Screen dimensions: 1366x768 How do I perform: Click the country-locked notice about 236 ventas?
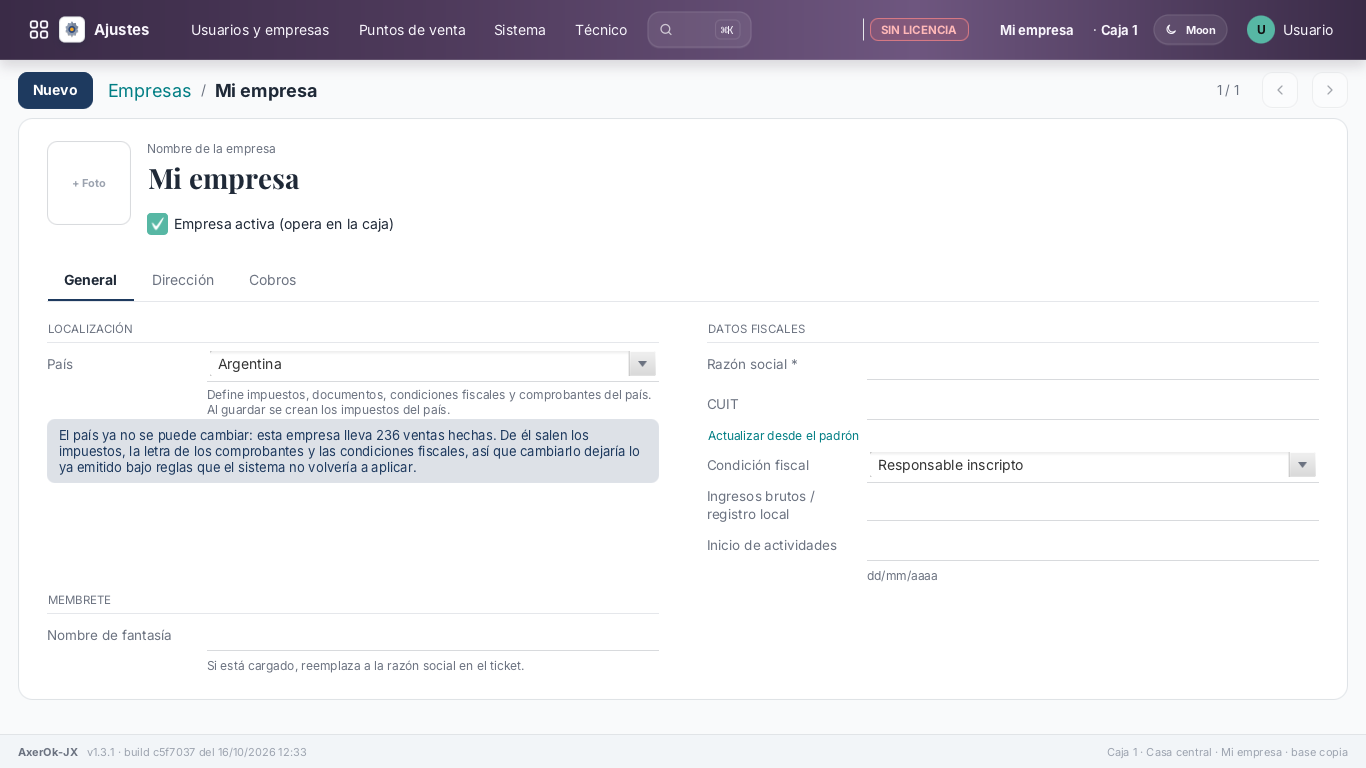[353, 451]
